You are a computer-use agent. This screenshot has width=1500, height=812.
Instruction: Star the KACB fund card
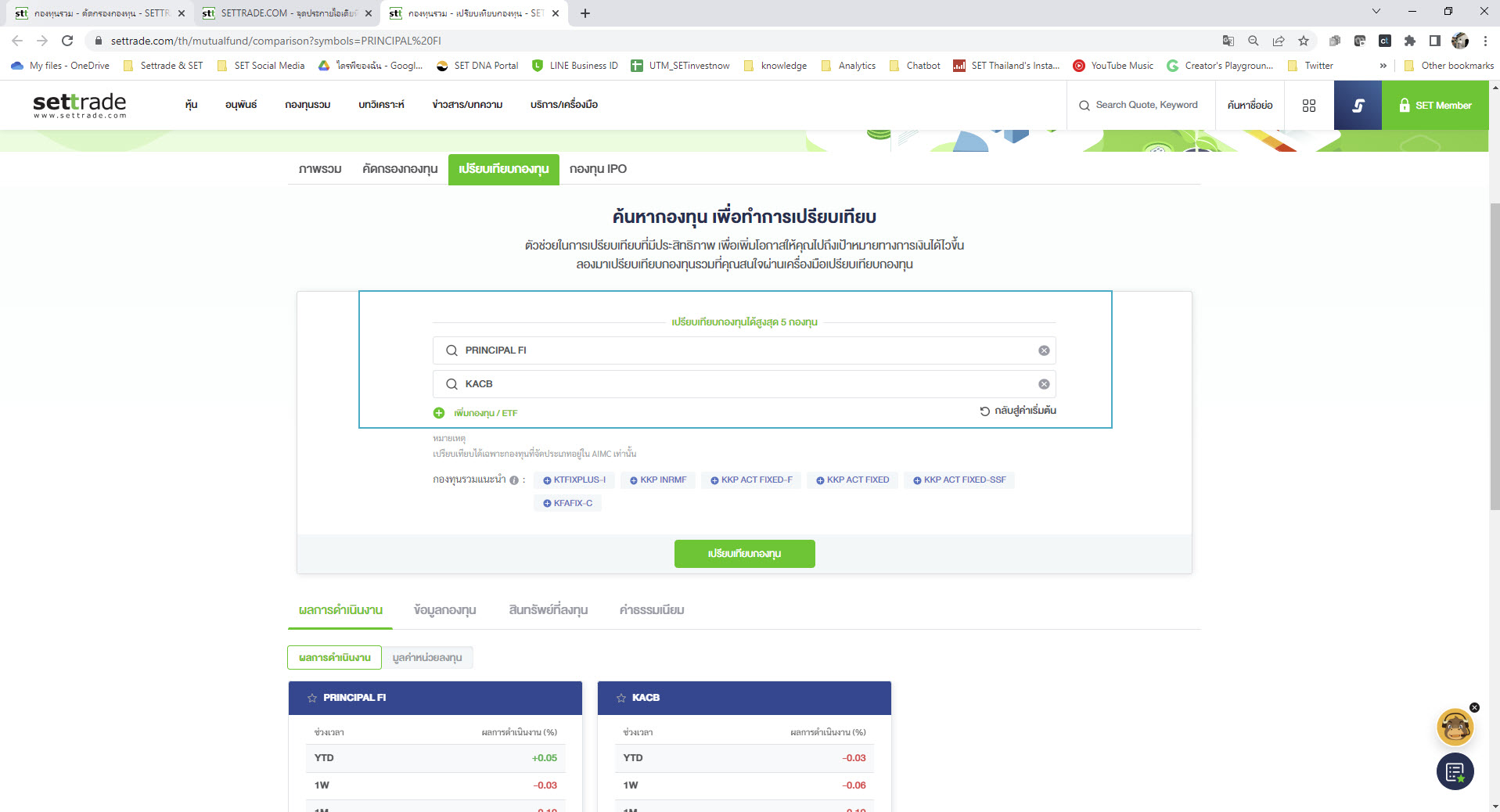pos(621,697)
